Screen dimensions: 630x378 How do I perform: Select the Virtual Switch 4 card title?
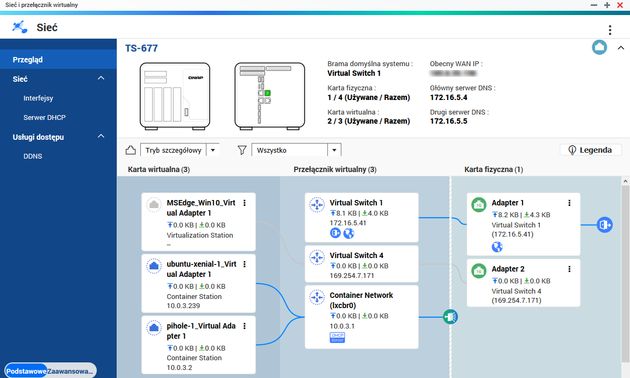pyautogui.click(x=356, y=255)
